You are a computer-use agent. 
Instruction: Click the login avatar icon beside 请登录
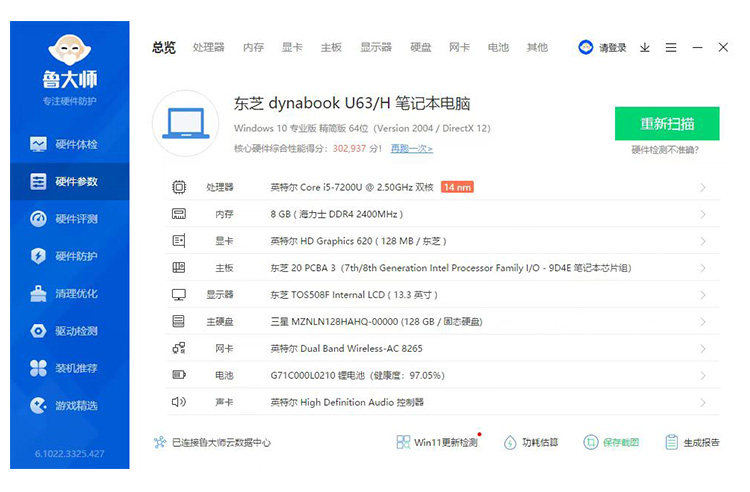click(585, 47)
